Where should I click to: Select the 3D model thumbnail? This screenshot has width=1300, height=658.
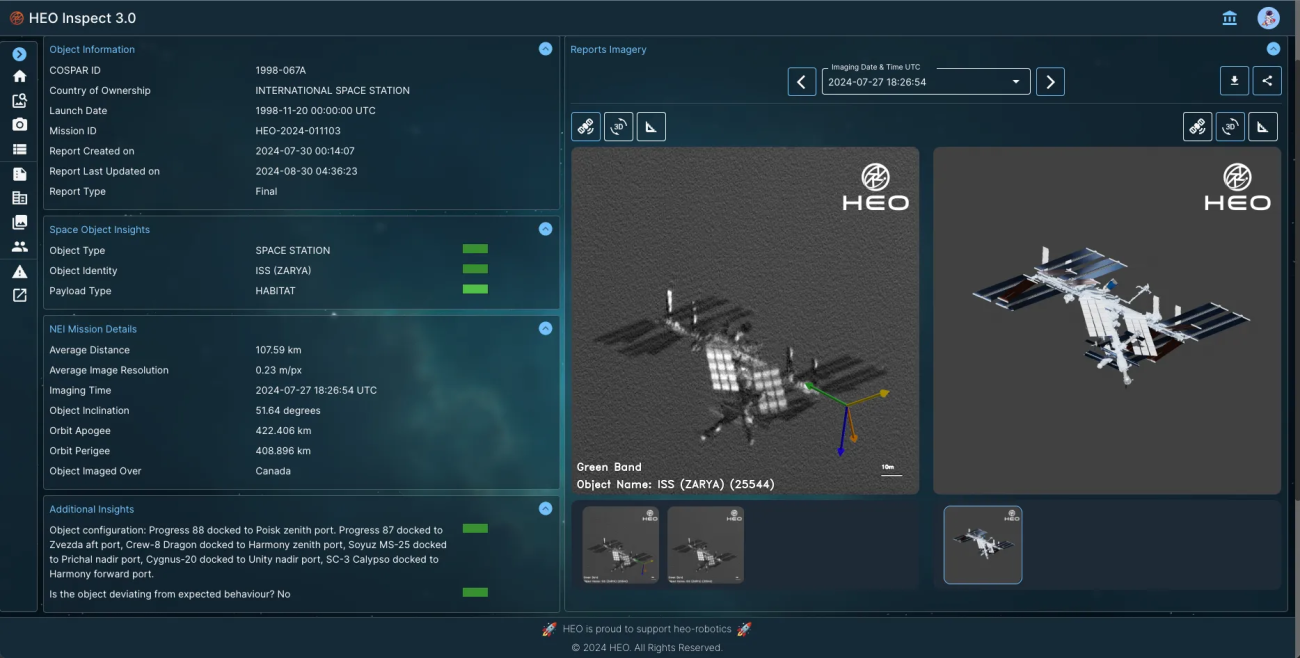click(x=982, y=544)
